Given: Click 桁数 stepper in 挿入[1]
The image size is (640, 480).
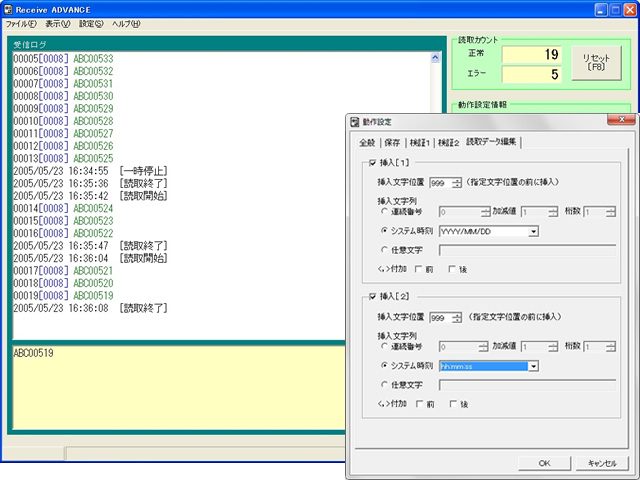Looking at the screenshot, I should [x=611, y=212].
